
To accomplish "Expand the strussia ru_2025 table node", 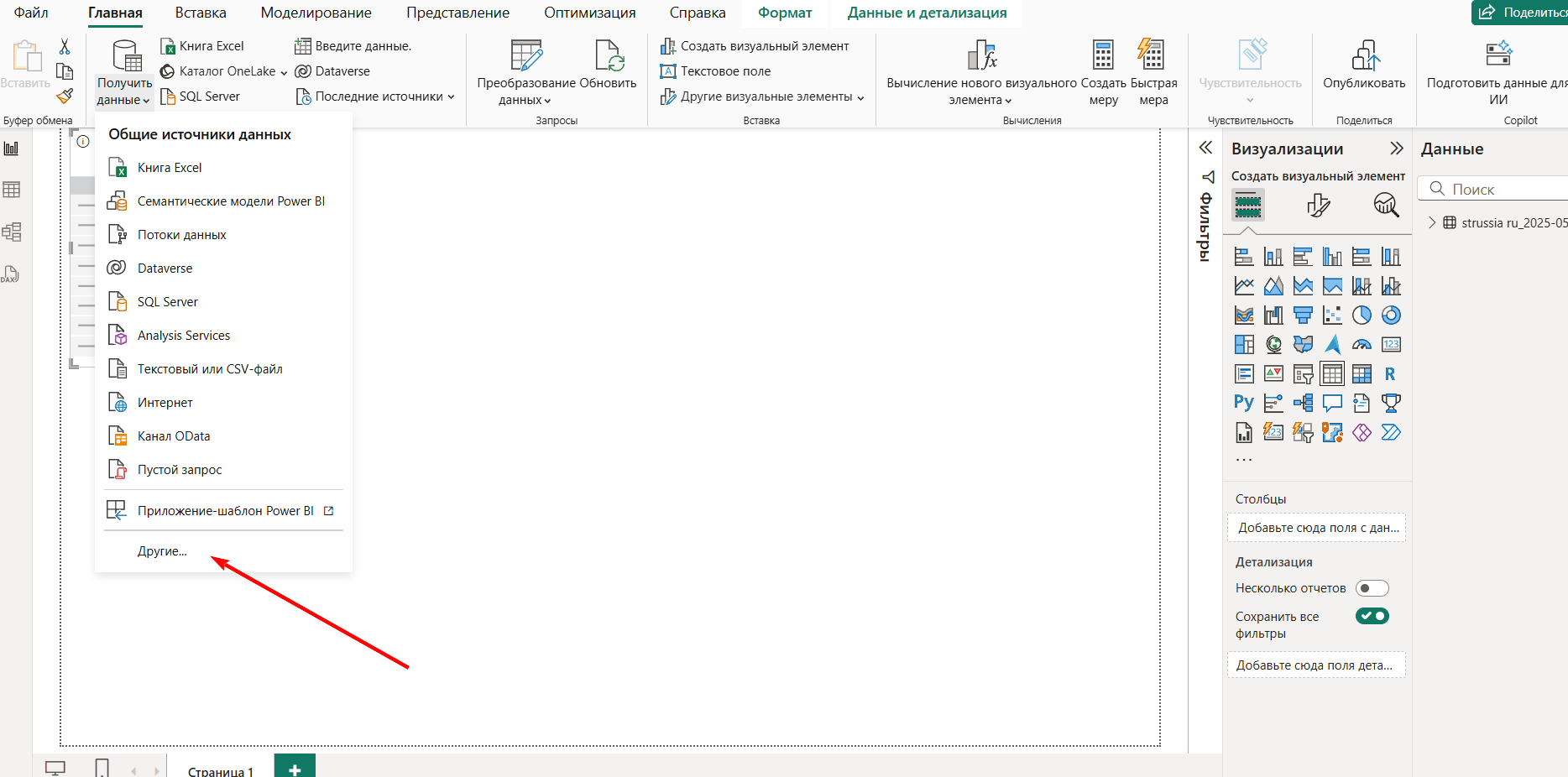I will pyautogui.click(x=1432, y=223).
